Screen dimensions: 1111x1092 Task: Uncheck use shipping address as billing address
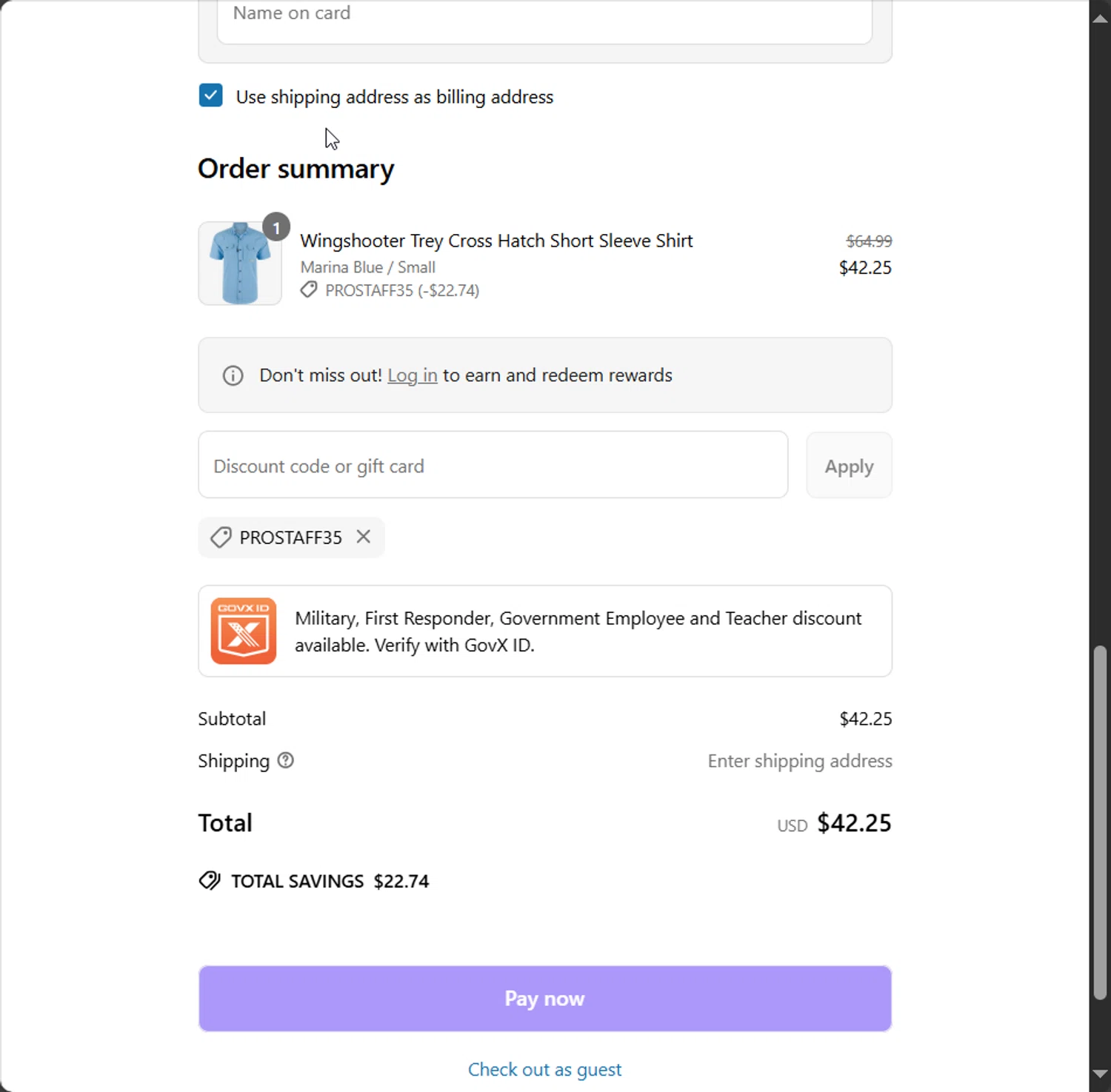[x=211, y=96]
